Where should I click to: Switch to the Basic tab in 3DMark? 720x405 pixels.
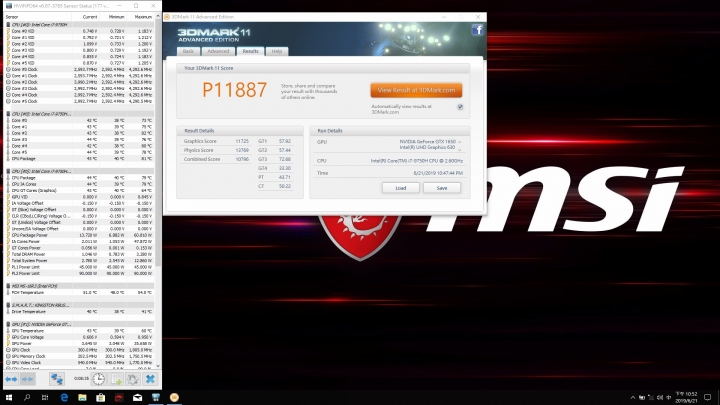point(189,51)
